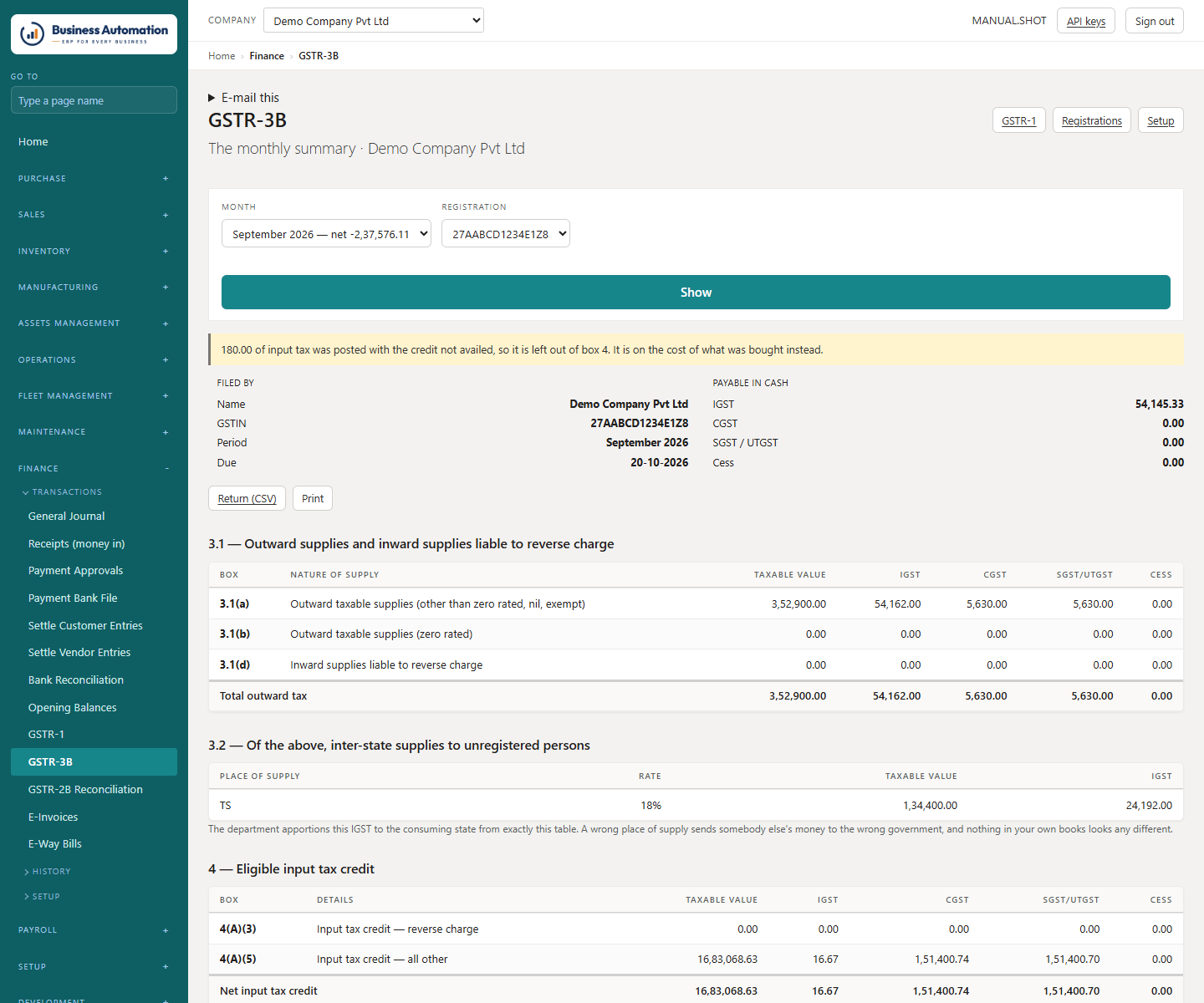Open the GSTR-1 button near the title
The width and height of the screenshot is (1204, 1003).
[x=1019, y=120]
